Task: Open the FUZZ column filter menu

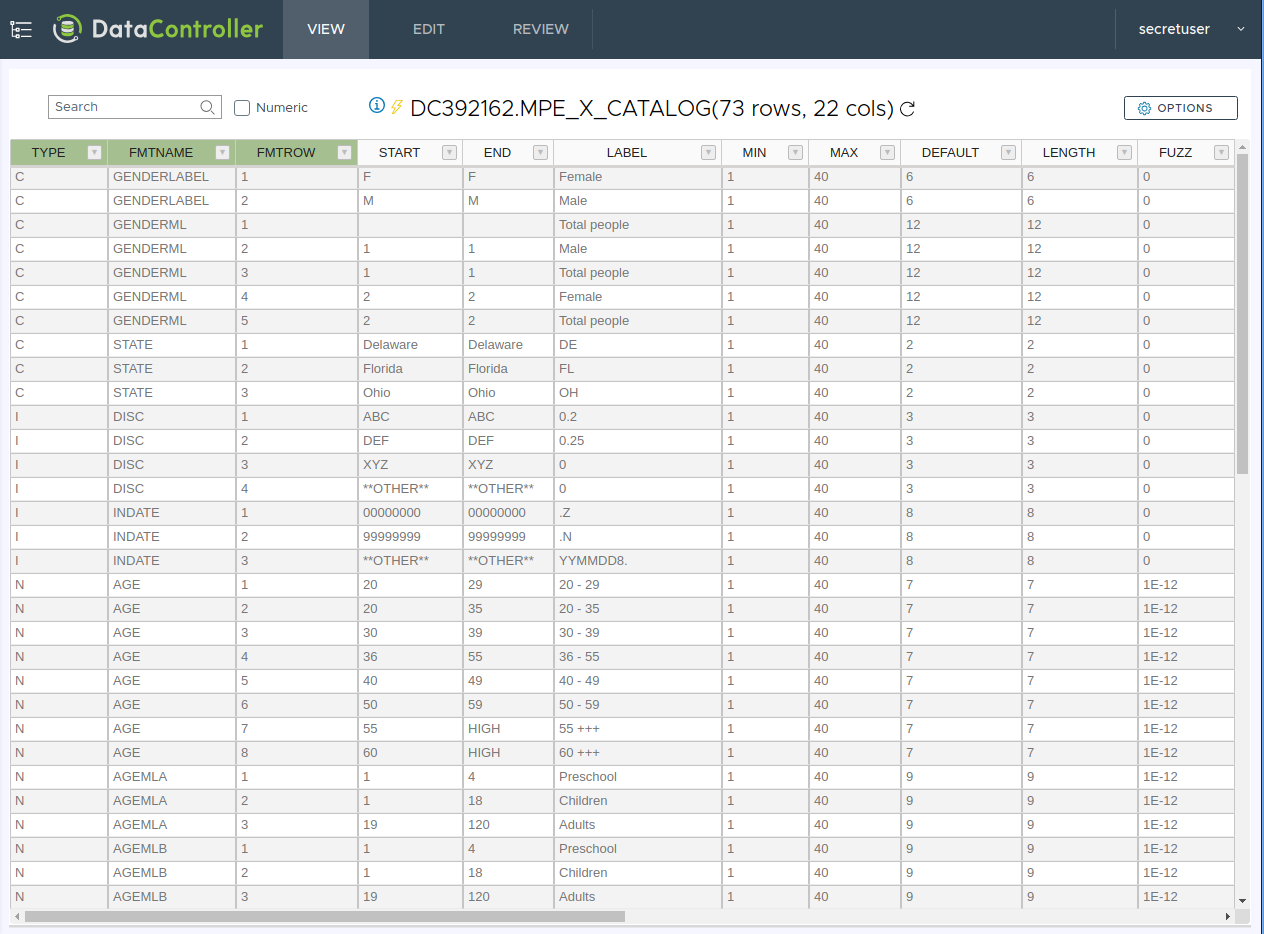Action: point(1221,153)
